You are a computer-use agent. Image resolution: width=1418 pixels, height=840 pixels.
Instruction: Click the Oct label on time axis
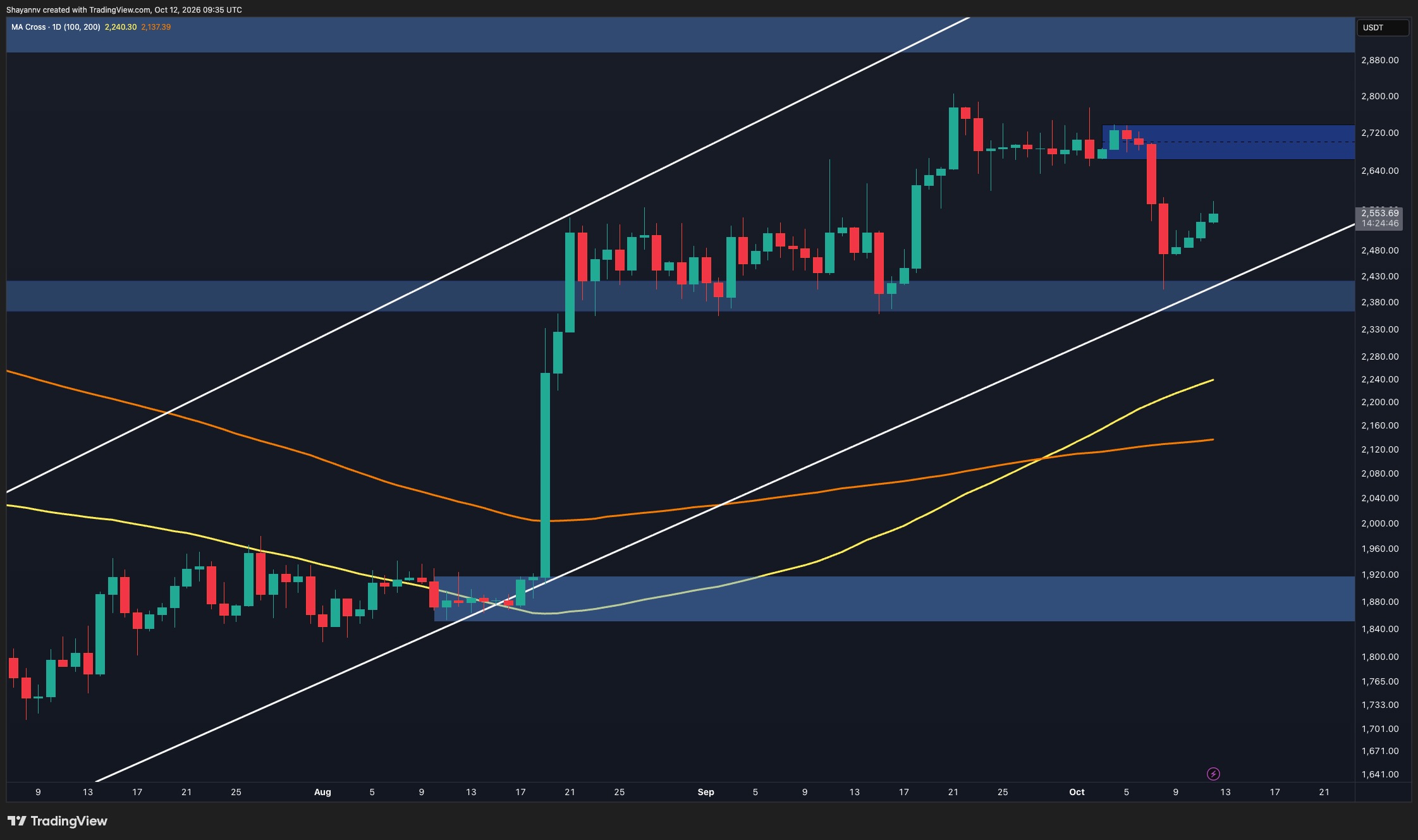pyautogui.click(x=1077, y=792)
